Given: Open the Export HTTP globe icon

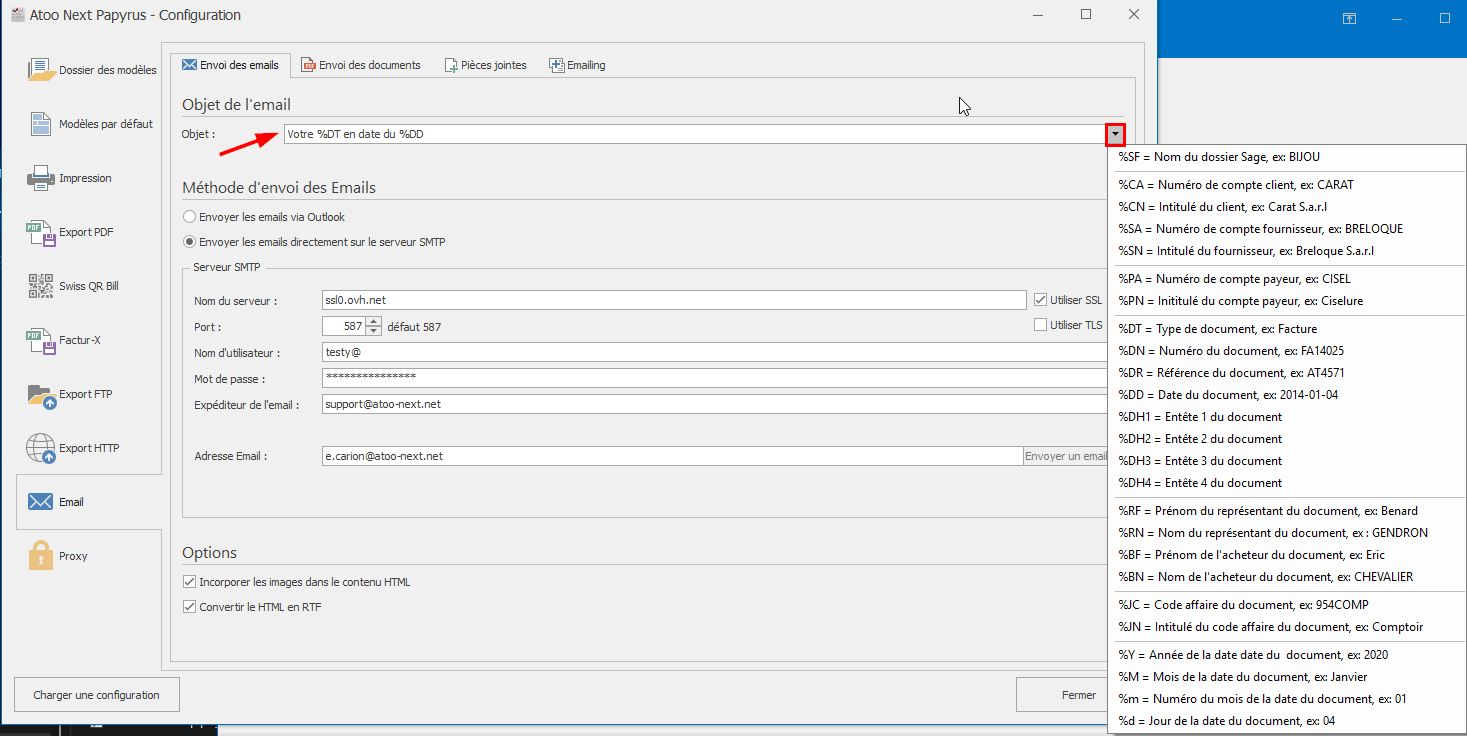Looking at the screenshot, I should pyautogui.click(x=41, y=448).
